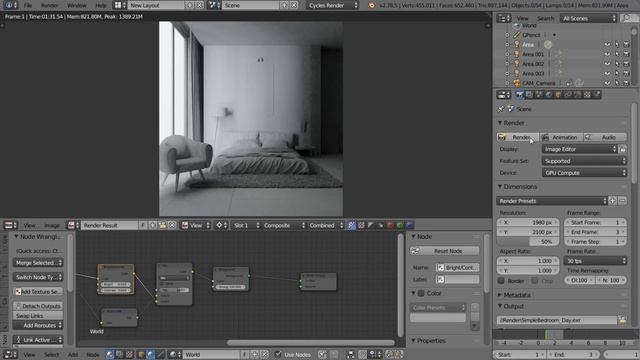Select the Object properties tab icon

pyautogui.click(x=558, y=95)
